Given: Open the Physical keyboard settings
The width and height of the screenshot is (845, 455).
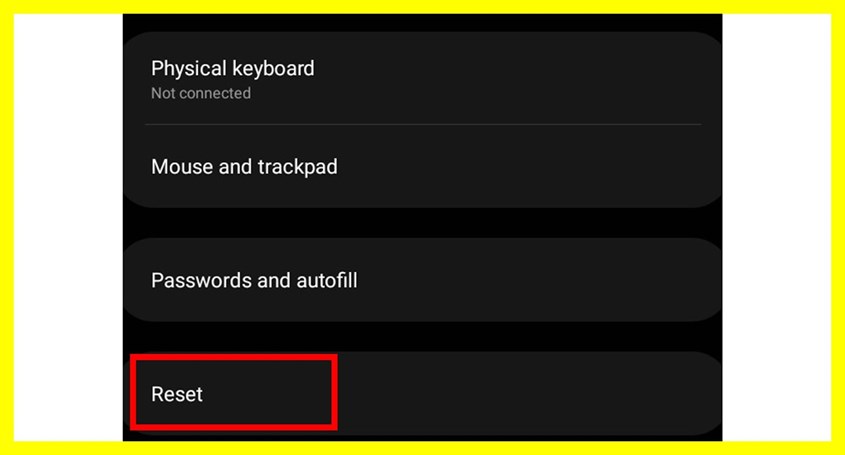Looking at the screenshot, I should click(x=420, y=78).
